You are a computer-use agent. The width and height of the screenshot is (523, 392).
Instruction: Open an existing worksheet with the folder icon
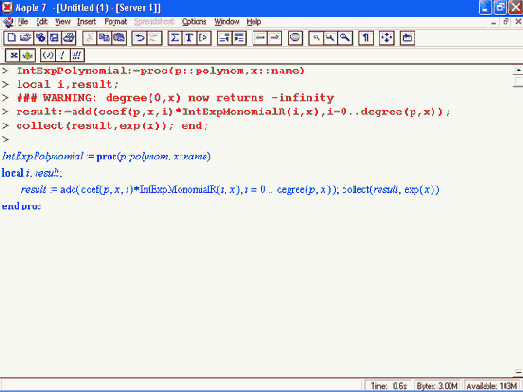point(26,38)
